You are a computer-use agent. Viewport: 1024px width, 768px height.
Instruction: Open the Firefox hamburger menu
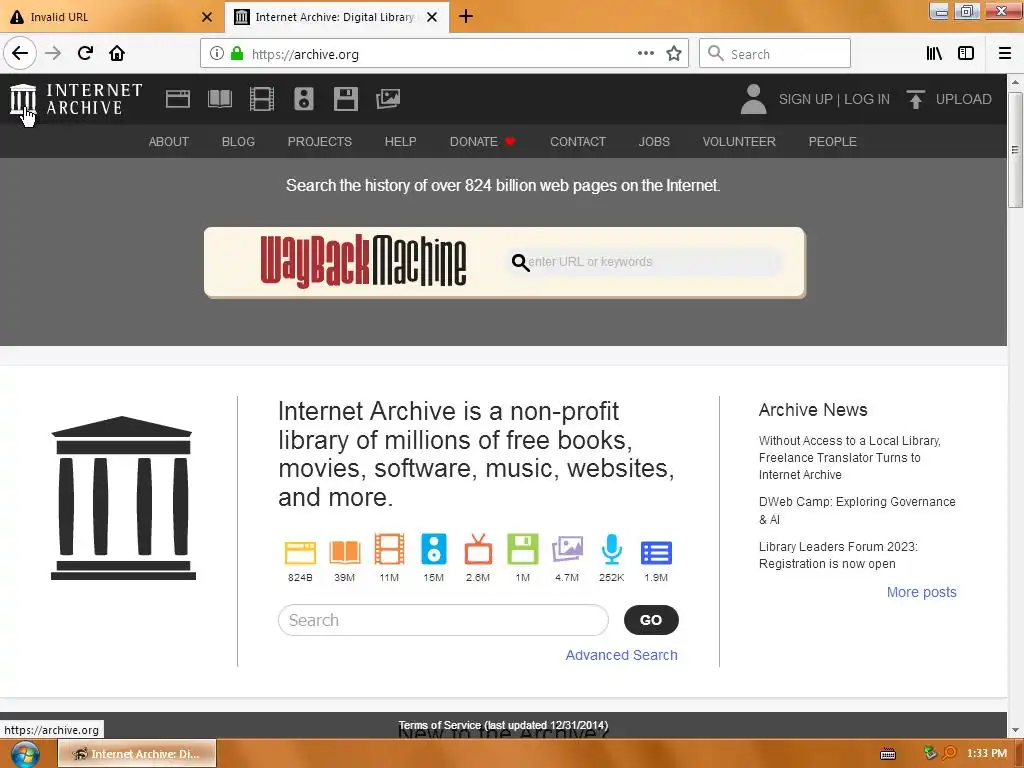tap(1005, 54)
